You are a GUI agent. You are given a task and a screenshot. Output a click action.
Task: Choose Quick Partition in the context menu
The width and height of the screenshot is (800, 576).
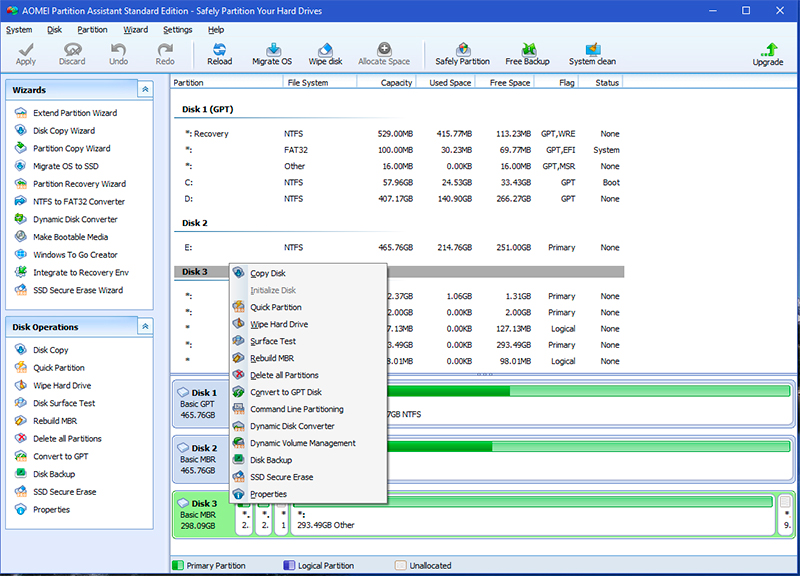(308, 307)
